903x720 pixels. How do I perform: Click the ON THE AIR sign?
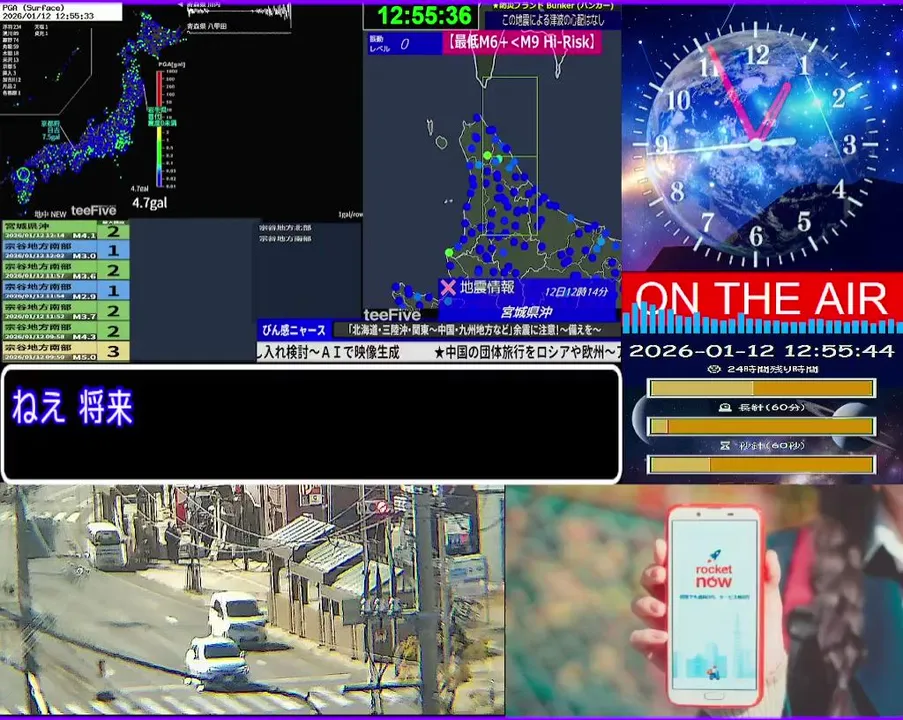(762, 299)
